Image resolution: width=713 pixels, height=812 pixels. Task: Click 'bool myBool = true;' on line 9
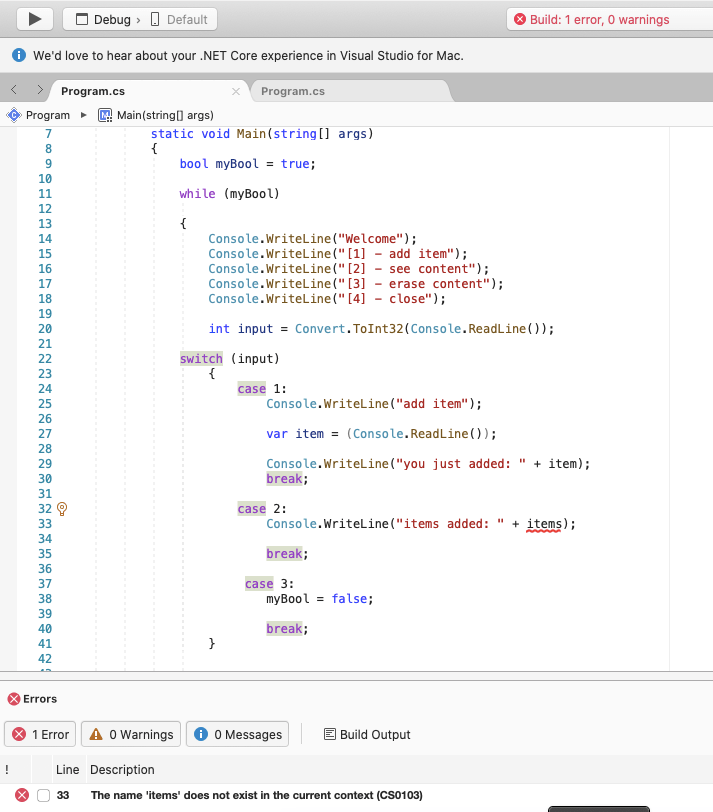click(248, 164)
